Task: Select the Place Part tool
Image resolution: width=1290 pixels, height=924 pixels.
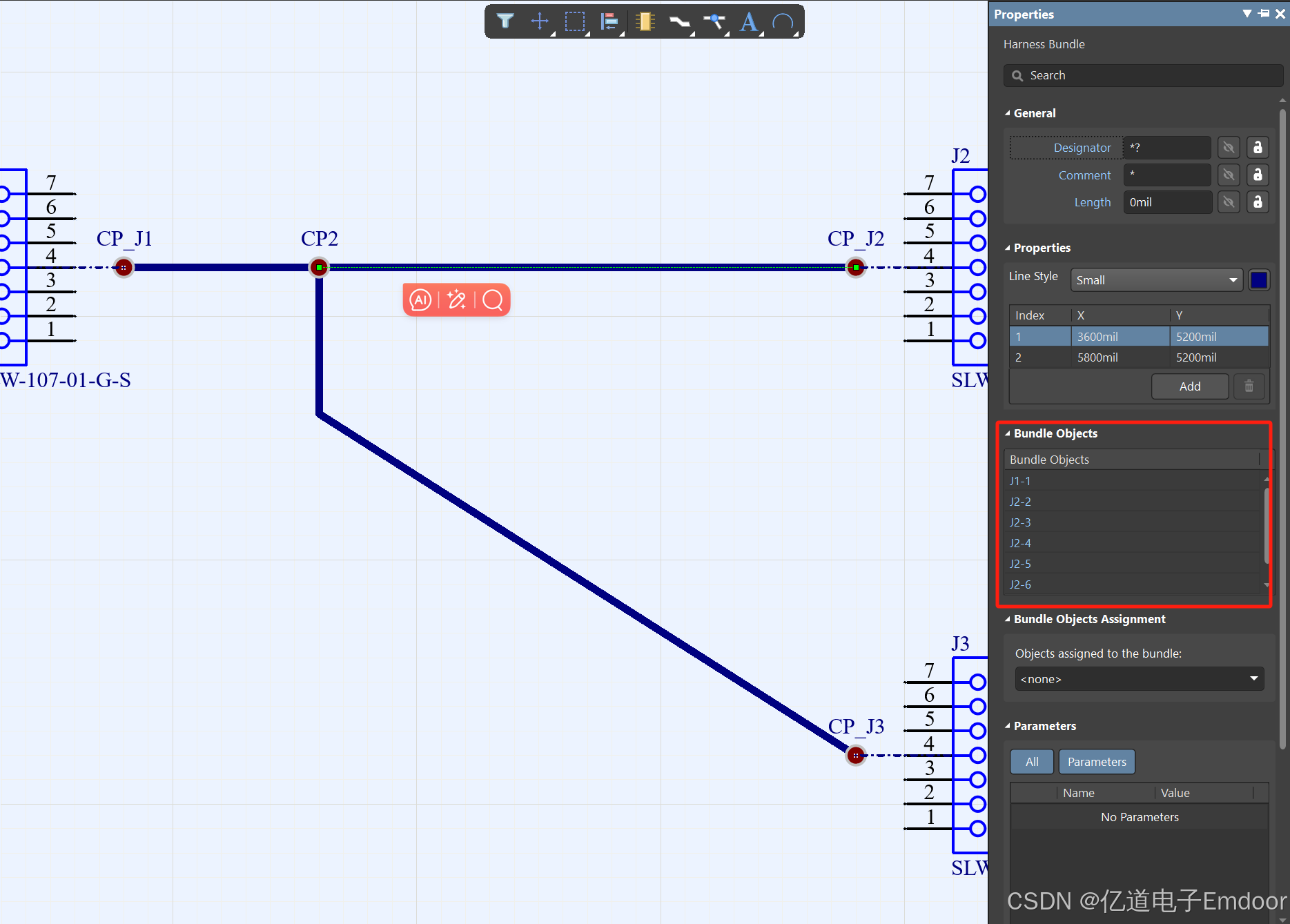Action: pos(645,21)
